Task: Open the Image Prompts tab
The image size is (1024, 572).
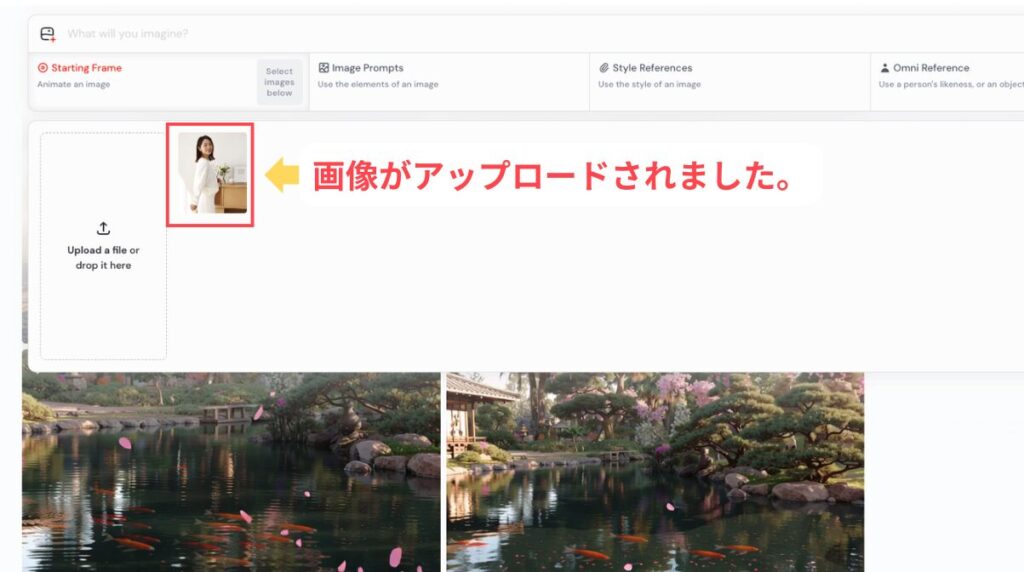Action: (367, 68)
